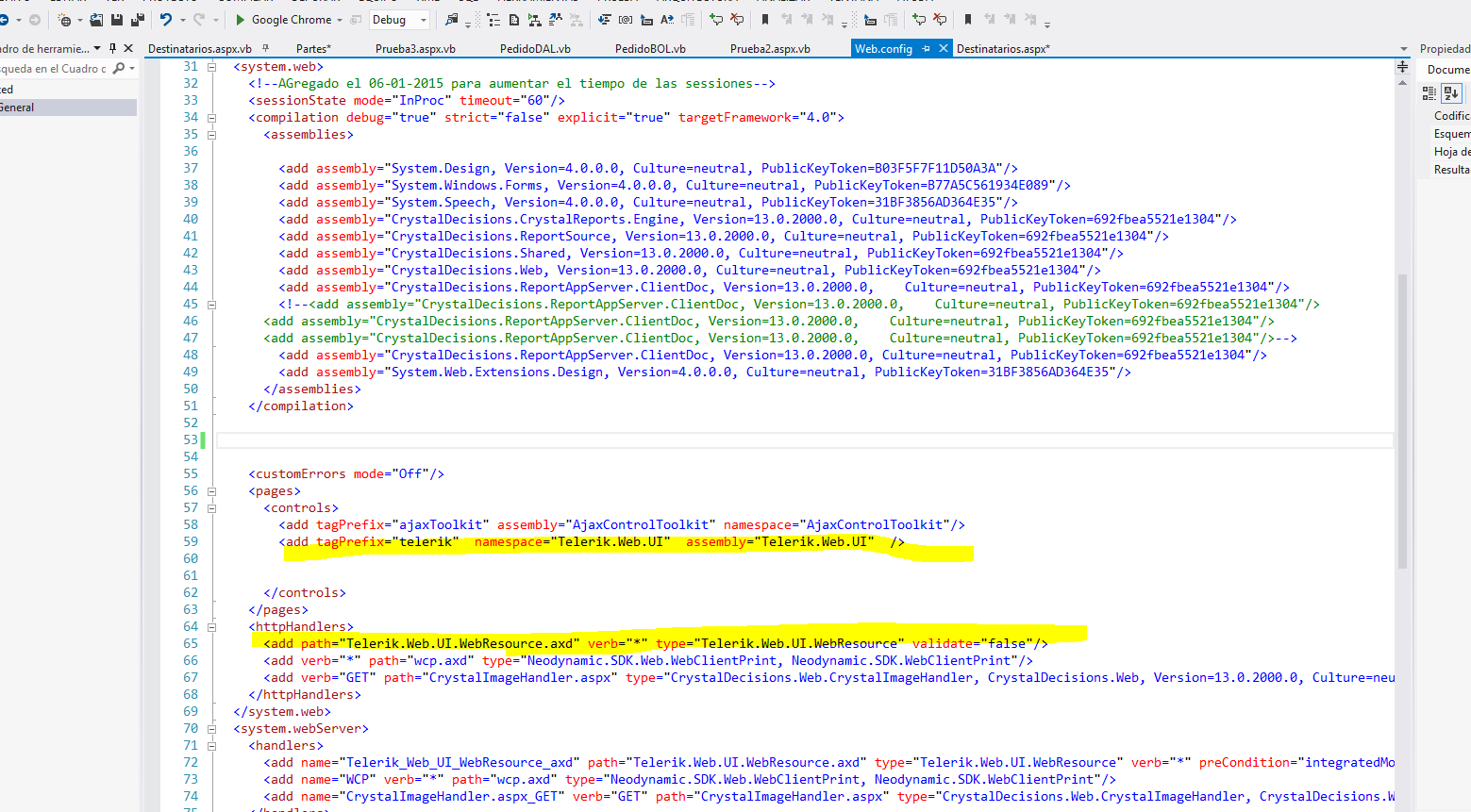Open toolbox window options dropdown
Viewport: 1471px width, 812px height.
(97, 48)
